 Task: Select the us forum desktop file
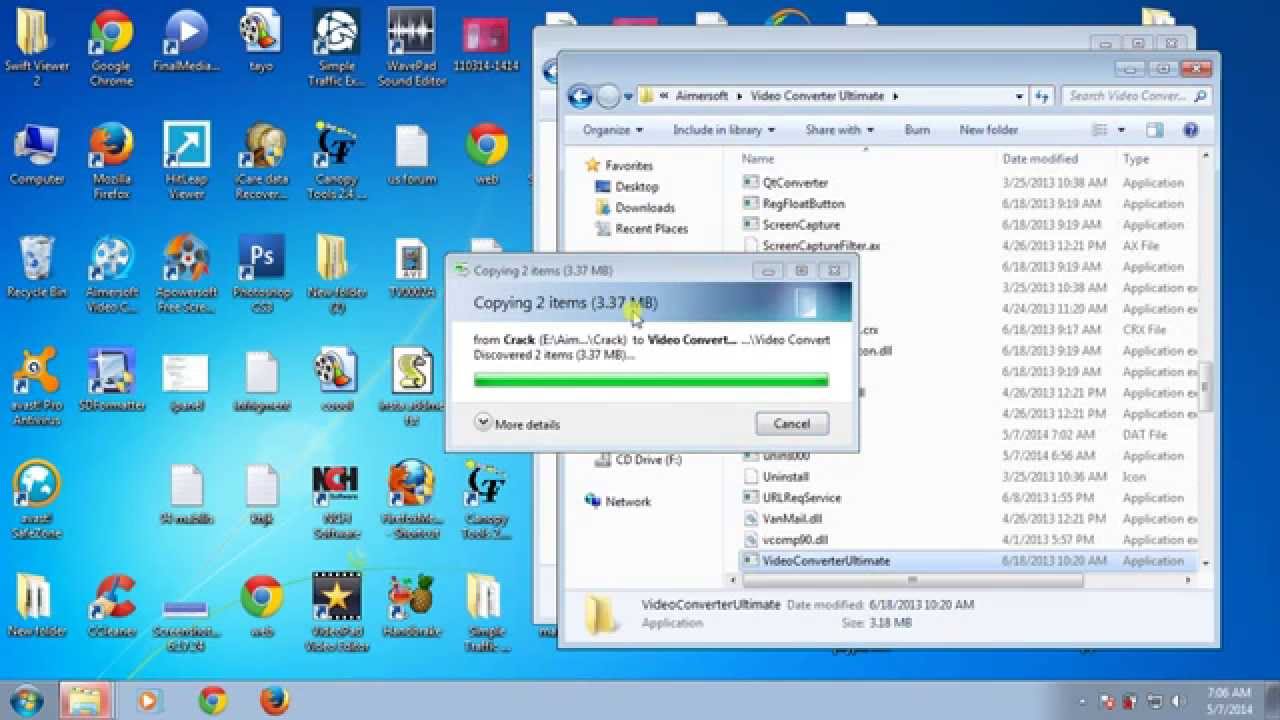pyautogui.click(x=411, y=155)
